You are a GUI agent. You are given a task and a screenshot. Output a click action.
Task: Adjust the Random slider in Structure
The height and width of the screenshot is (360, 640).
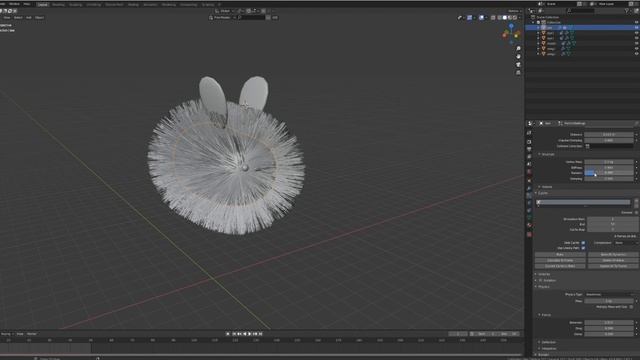609,173
